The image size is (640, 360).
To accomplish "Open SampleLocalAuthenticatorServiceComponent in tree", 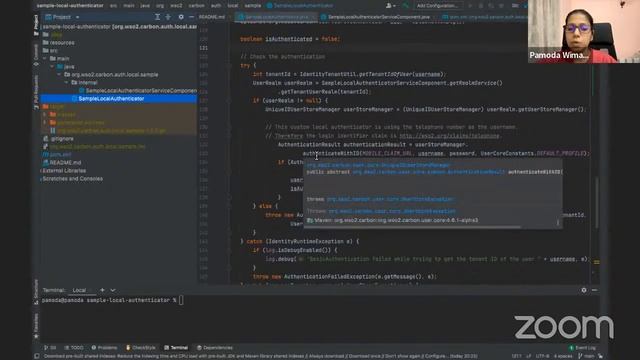I will pyautogui.click(x=138, y=91).
